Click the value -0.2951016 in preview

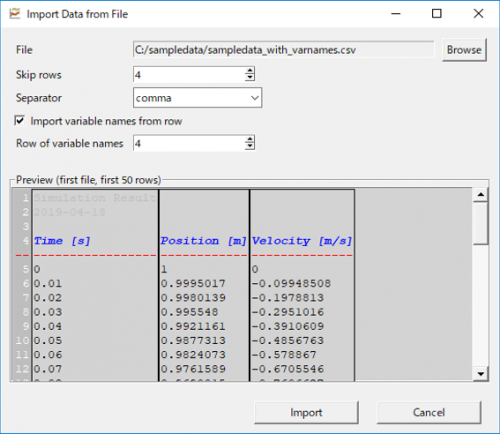(x=288, y=312)
